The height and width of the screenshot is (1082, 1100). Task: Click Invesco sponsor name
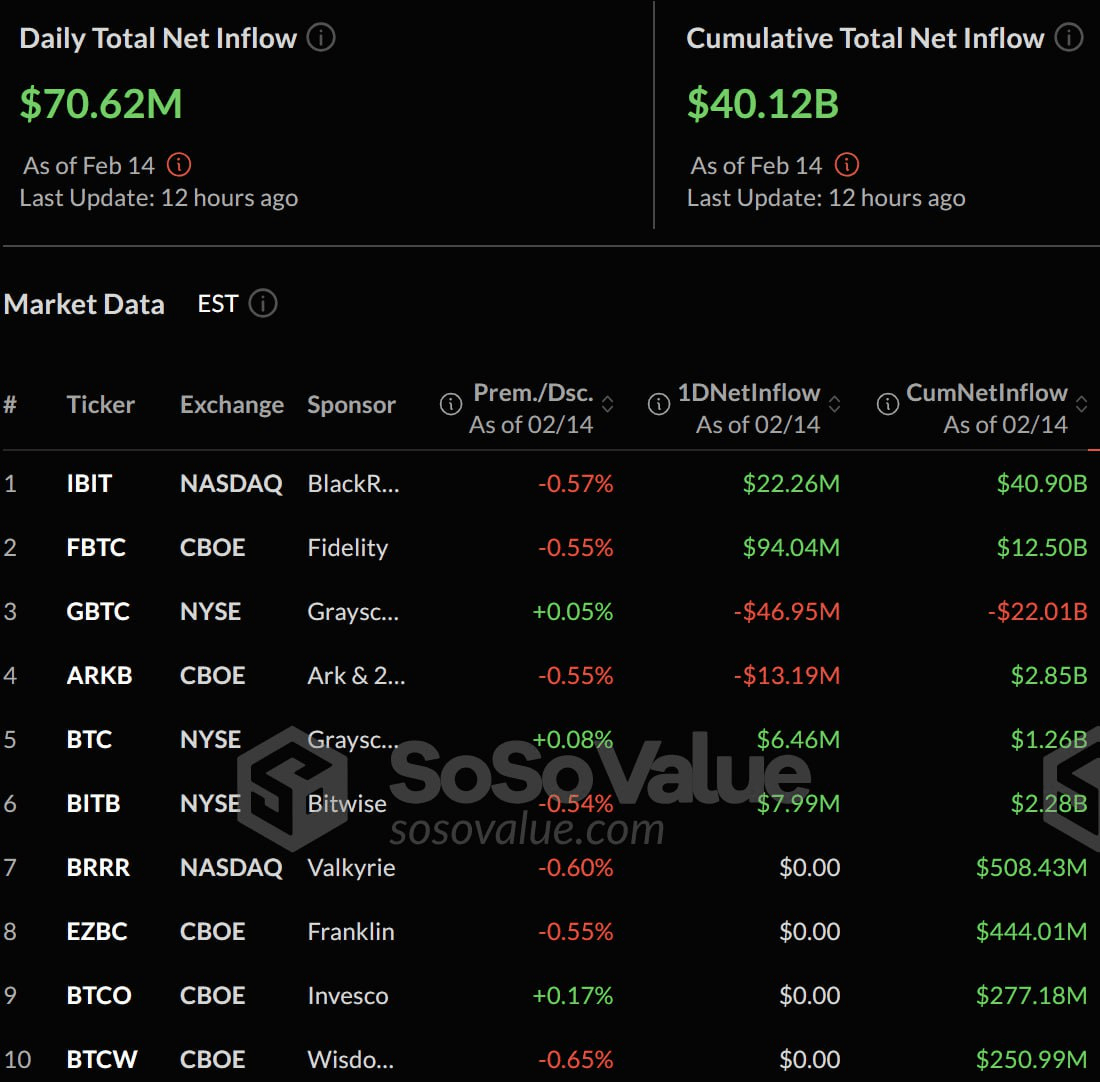[x=348, y=995]
